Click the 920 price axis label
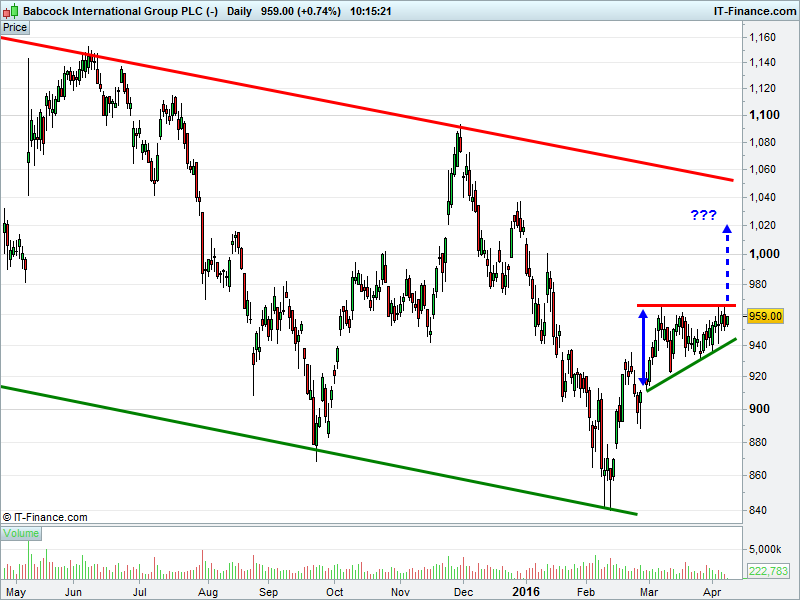 (x=758, y=377)
